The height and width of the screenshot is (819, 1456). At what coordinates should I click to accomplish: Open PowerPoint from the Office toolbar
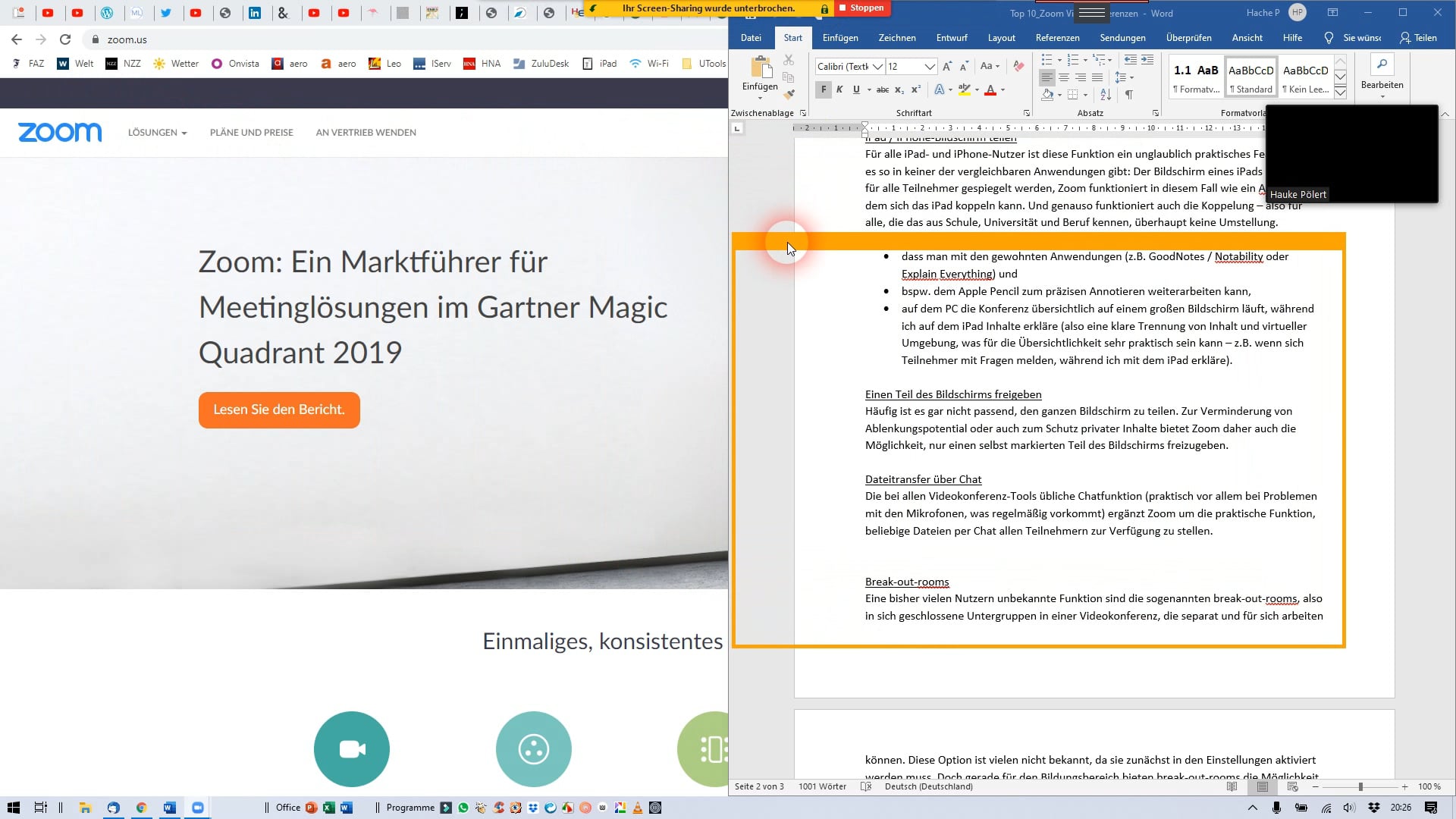(x=311, y=808)
